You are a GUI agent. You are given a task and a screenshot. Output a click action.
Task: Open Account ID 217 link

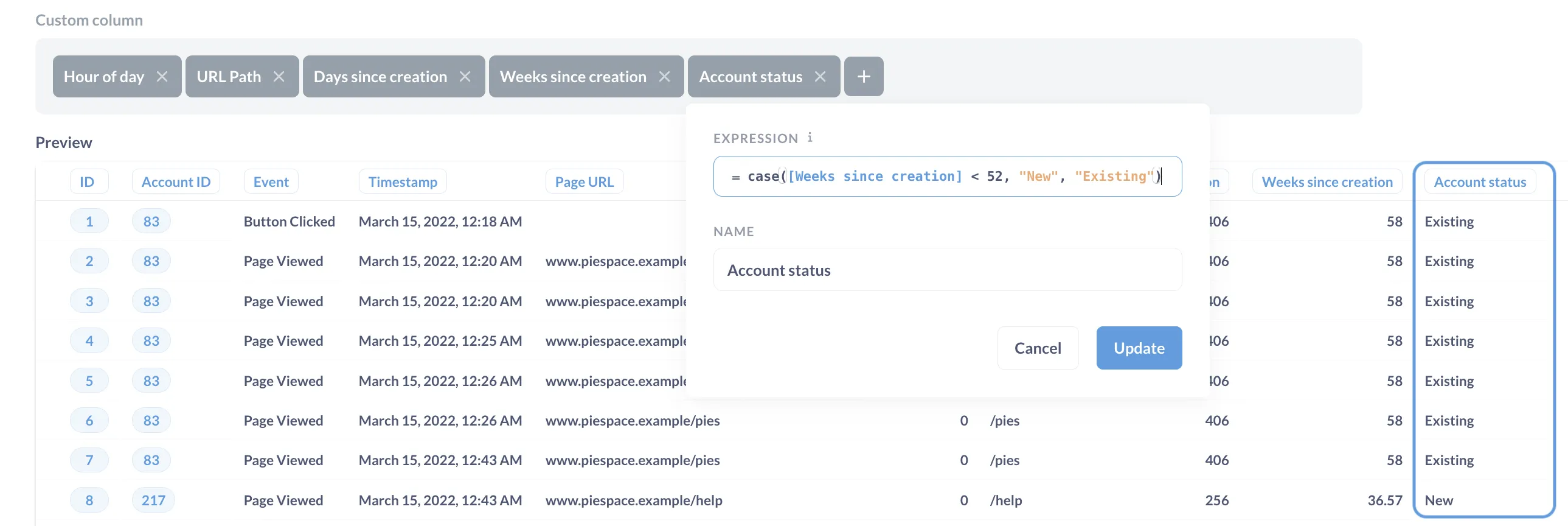153,500
